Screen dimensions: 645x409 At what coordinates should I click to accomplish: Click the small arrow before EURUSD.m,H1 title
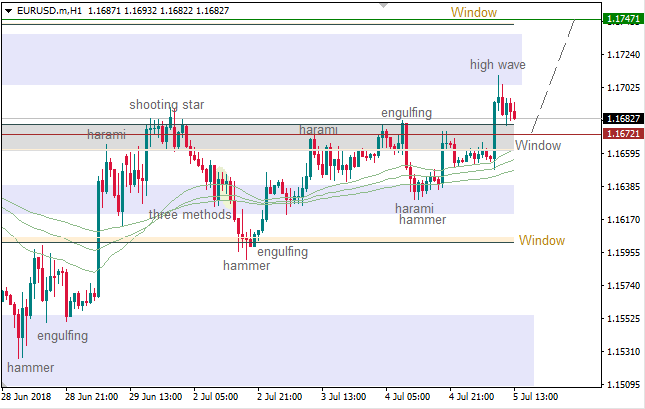coord(6,12)
